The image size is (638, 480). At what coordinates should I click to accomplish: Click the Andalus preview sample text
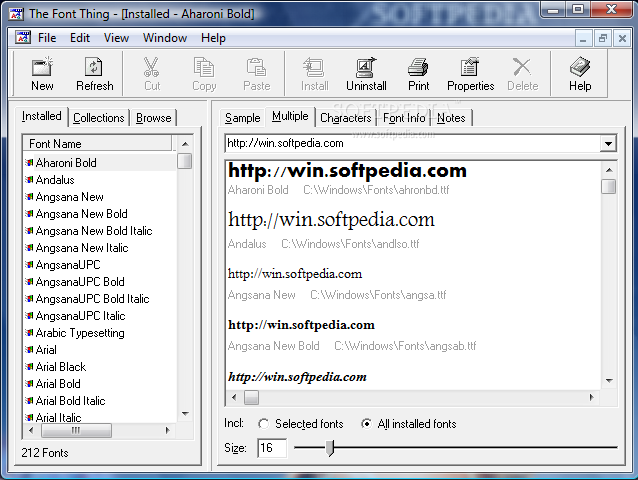click(331, 220)
